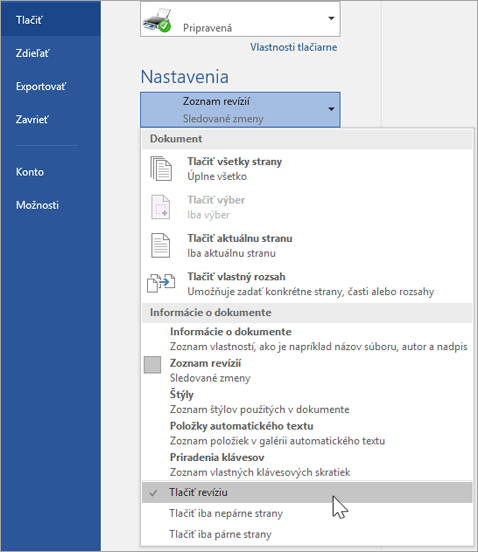This screenshot has height=552, width=478.
Task: Click the grayed Tlačiť výber selection icon
Action: (161, 207)
